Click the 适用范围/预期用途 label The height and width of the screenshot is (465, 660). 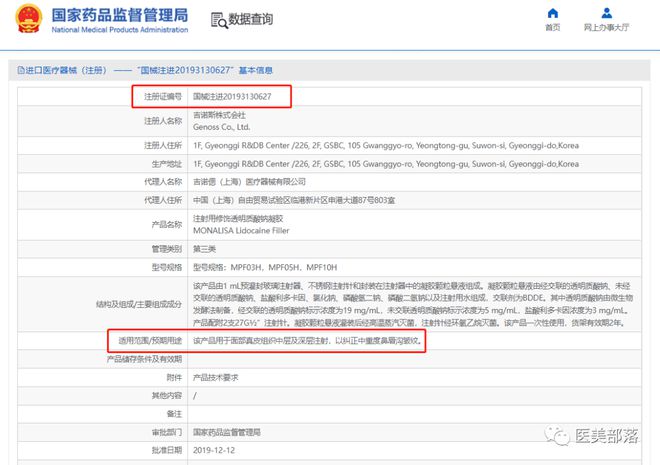click(150, 340)
